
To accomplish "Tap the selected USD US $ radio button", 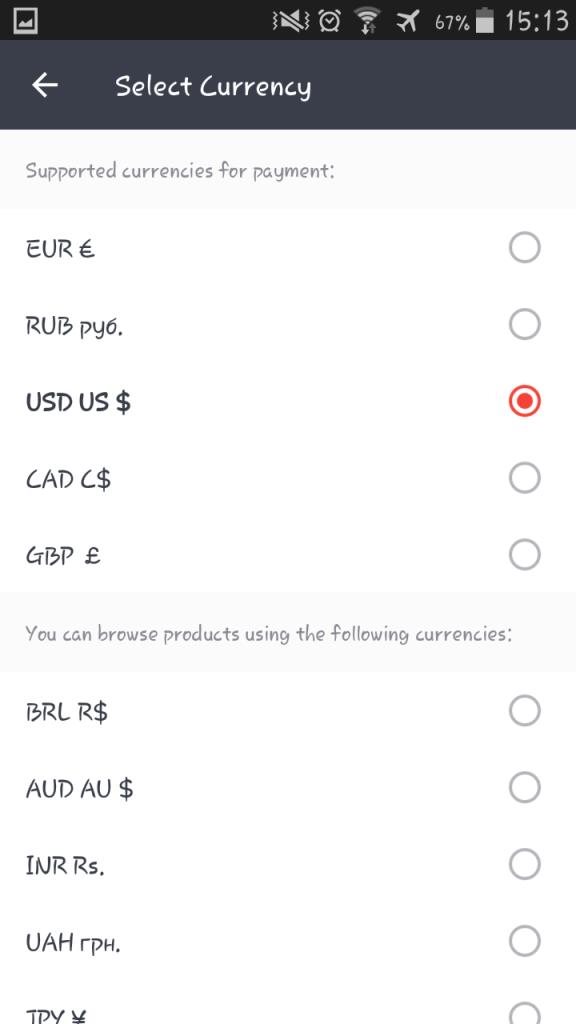I will click(x=524, y=401).
